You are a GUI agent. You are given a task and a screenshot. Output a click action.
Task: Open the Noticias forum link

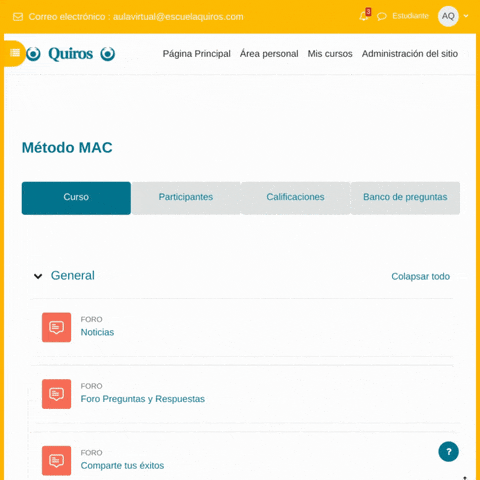(97, 332)
